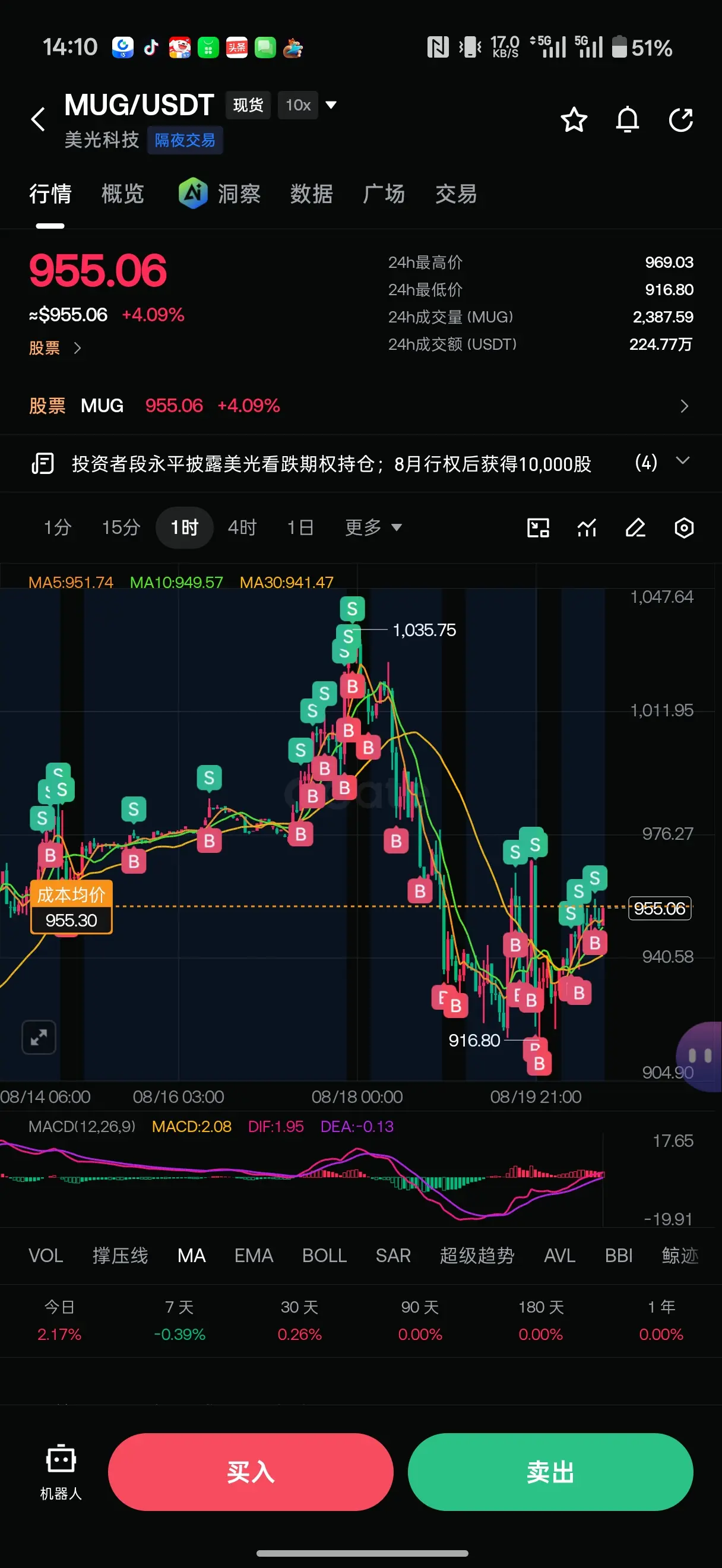This screenshot has height=1568, width=722.
Task: Switch to the 广场 tab
Action: pos(383,194)
